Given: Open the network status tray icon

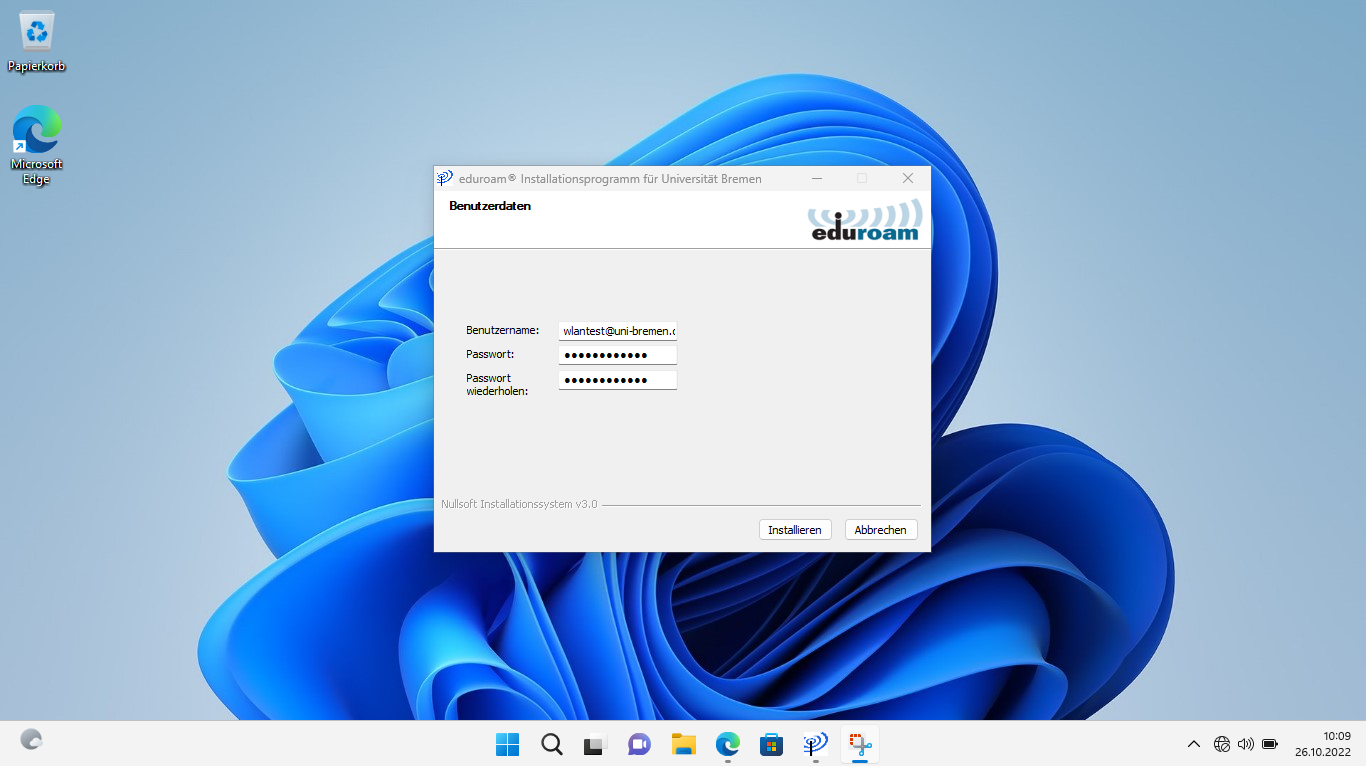Looking at the screenshot, I should [x=1221, y=744].
